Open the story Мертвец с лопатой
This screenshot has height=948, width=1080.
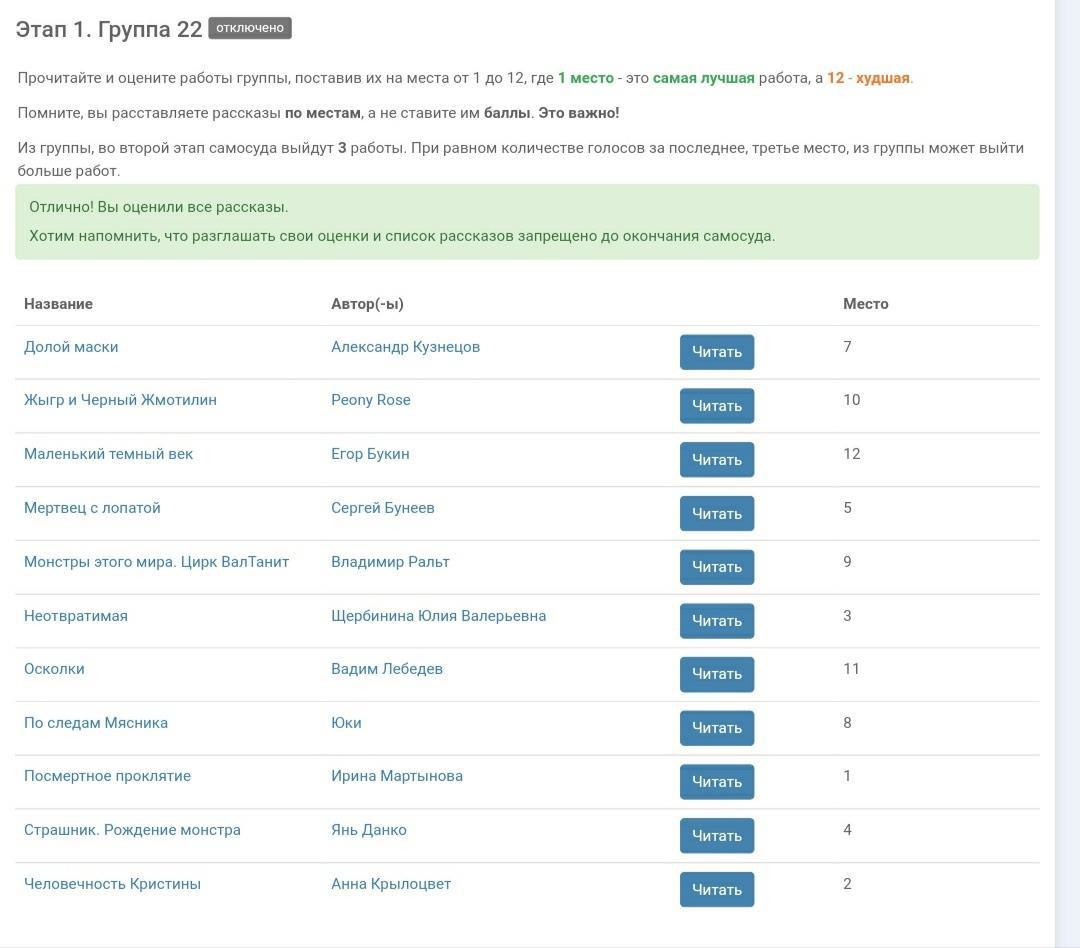point(92,508)
